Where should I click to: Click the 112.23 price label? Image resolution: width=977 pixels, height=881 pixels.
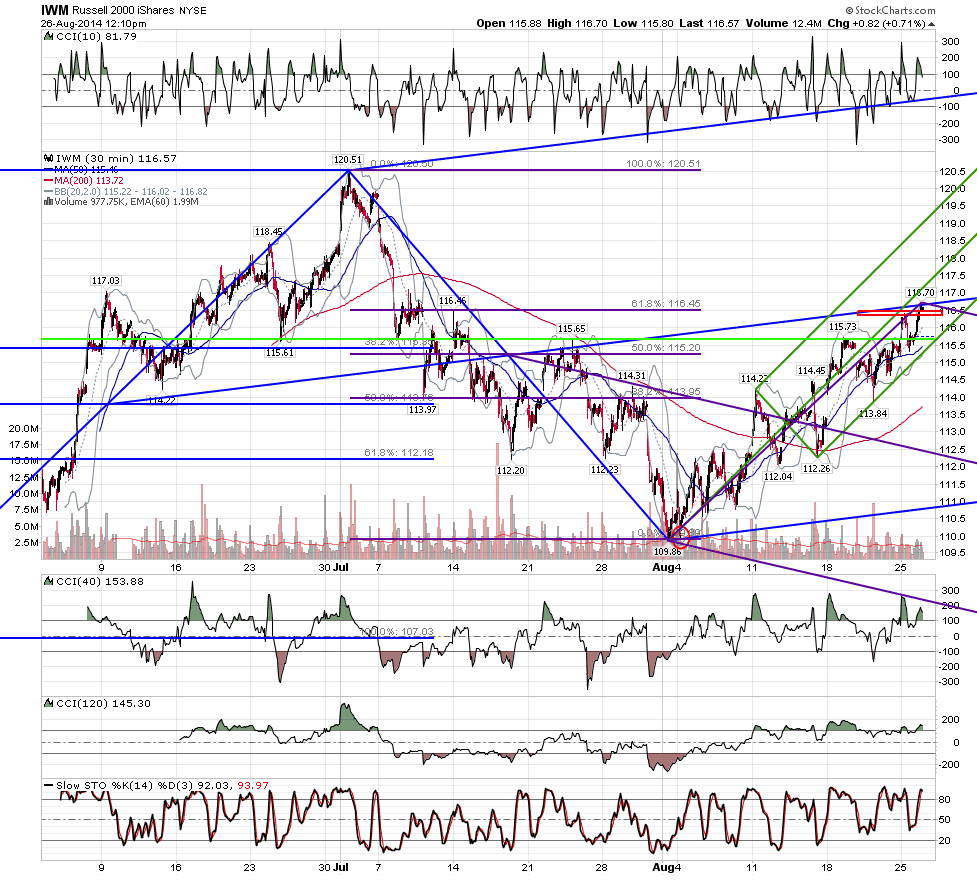click(x=604, y=469)
